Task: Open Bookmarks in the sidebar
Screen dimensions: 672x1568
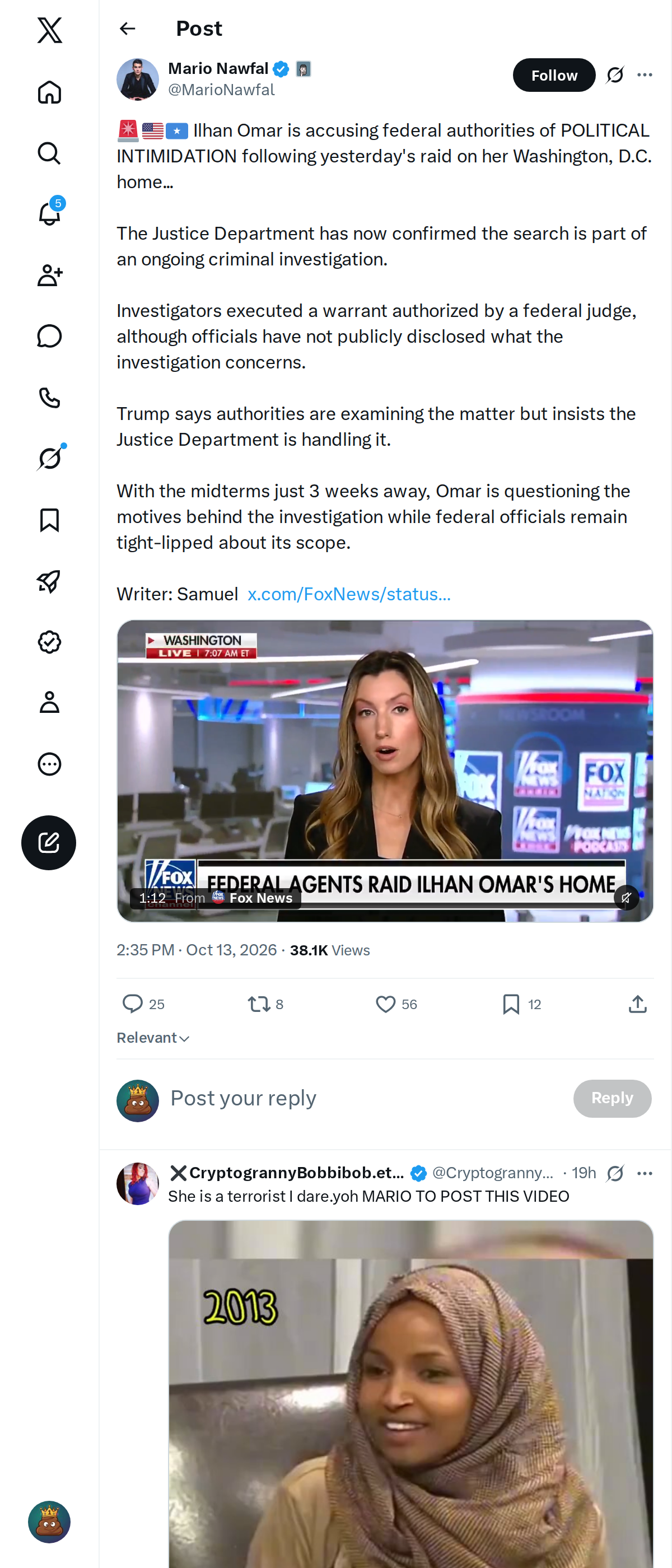Action: (49, 520)
